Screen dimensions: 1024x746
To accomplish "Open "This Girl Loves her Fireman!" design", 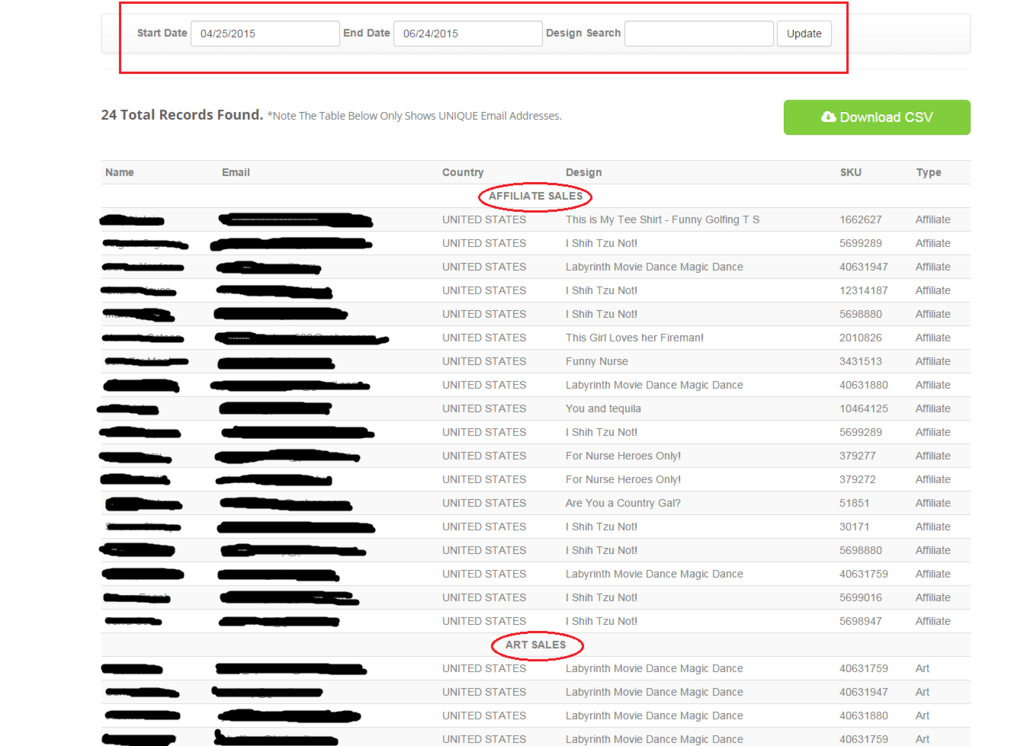I will pyautogui.click(x=634, y=338).
